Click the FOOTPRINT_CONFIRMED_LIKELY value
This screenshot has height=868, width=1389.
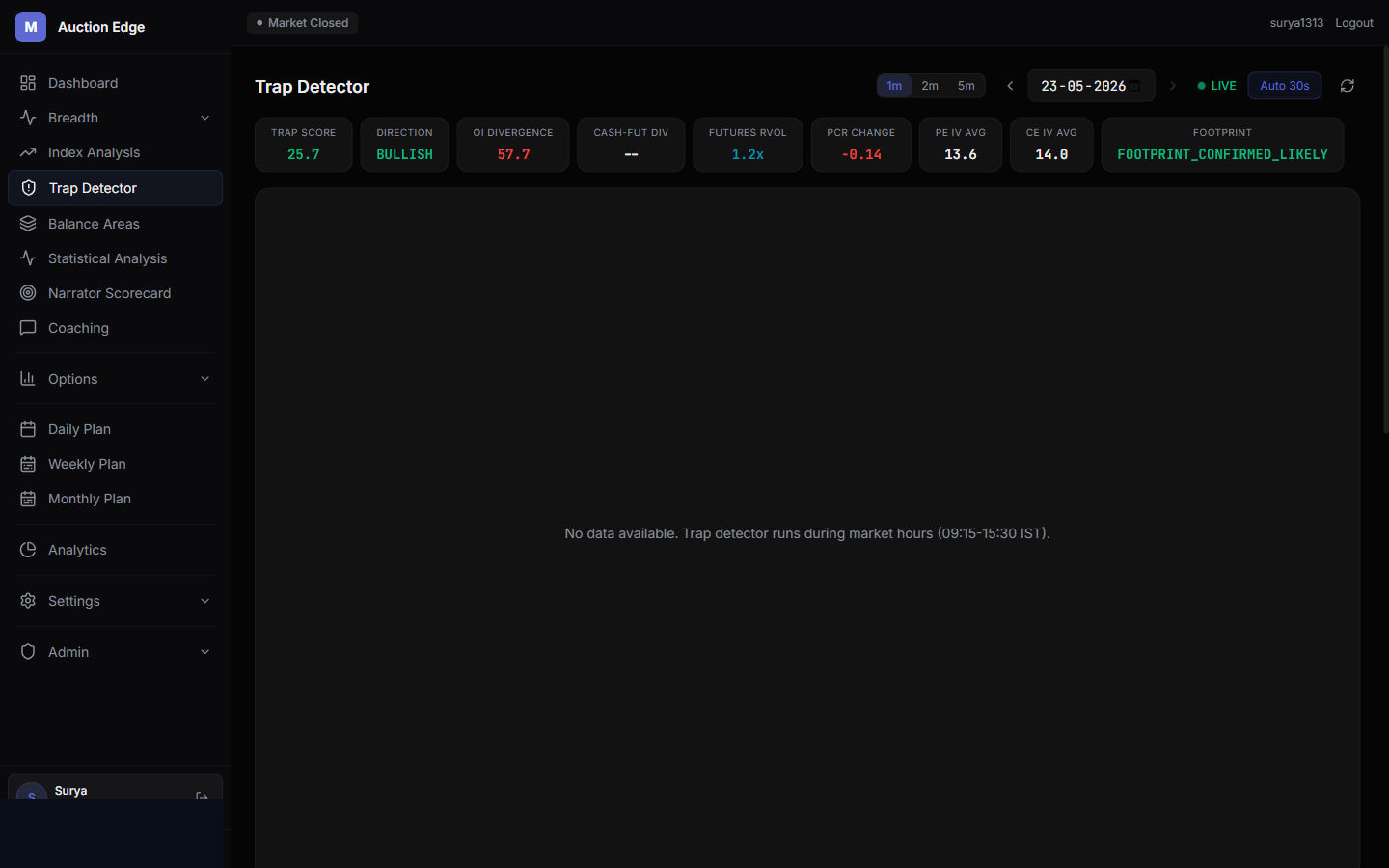tap(1222, 154)
